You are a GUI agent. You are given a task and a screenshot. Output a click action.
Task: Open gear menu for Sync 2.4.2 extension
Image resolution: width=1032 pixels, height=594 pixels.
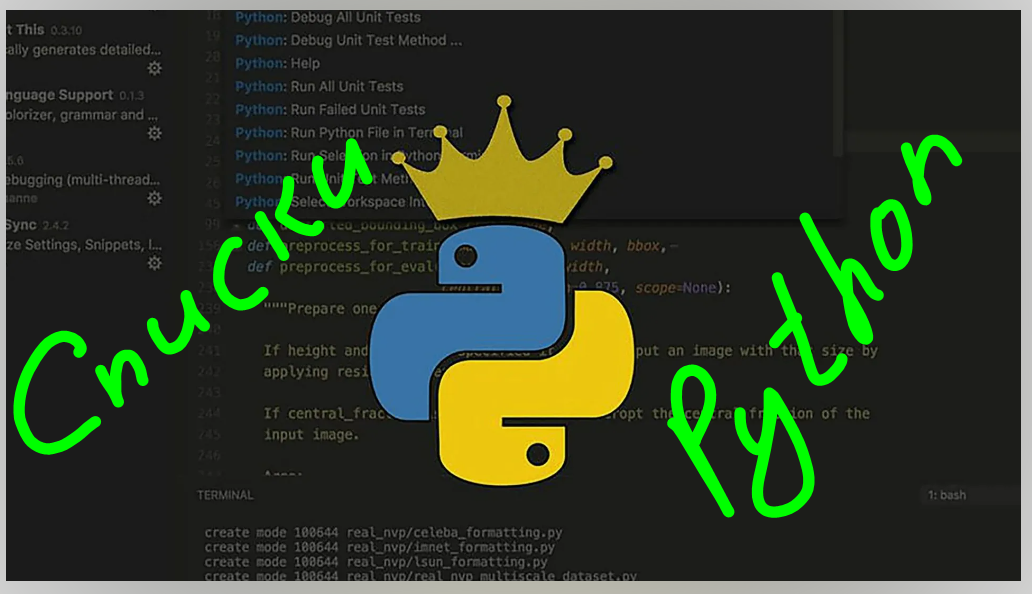coord(155,263)
